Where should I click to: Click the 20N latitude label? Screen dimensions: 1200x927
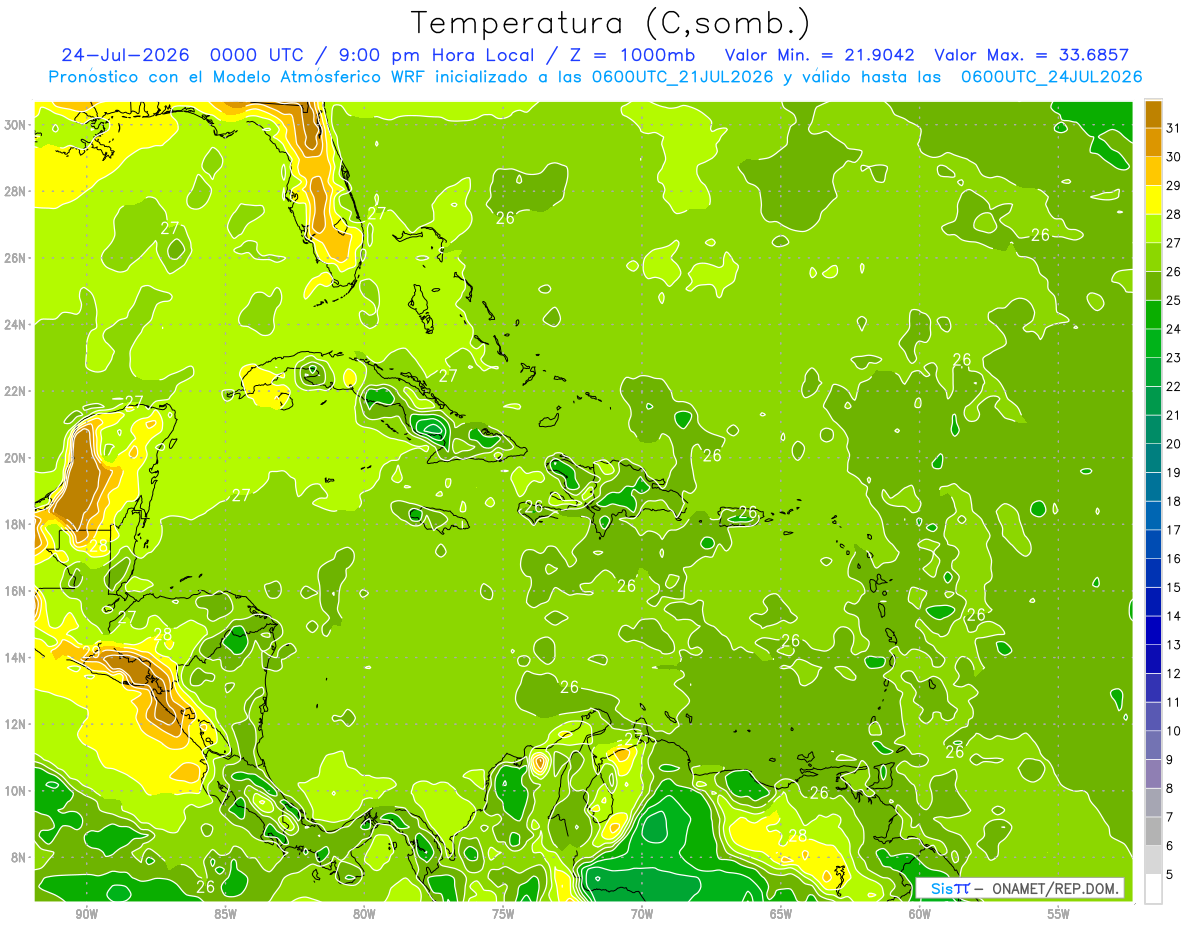pyautogui.click(x=17, y=458)
